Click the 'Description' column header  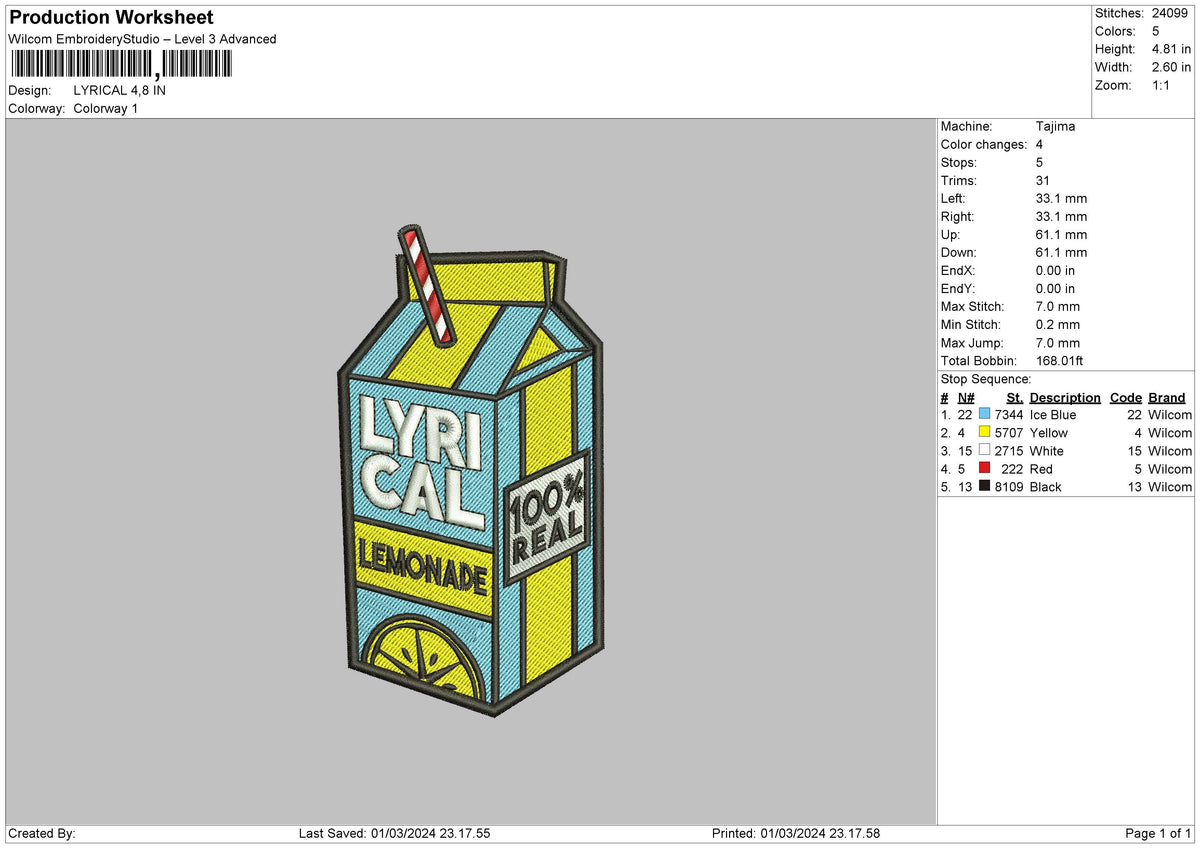[x=1065, y=397]
